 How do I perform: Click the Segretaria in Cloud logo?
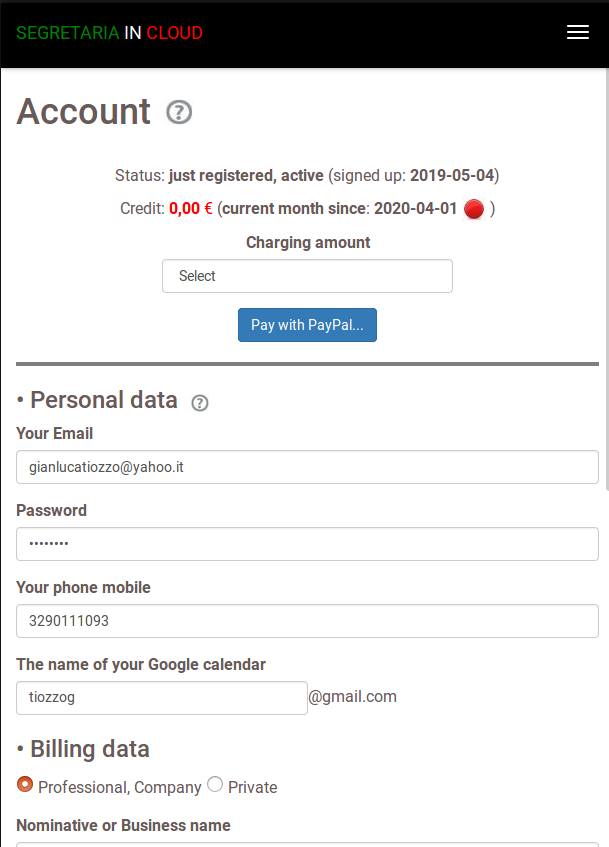coord(109,33)
